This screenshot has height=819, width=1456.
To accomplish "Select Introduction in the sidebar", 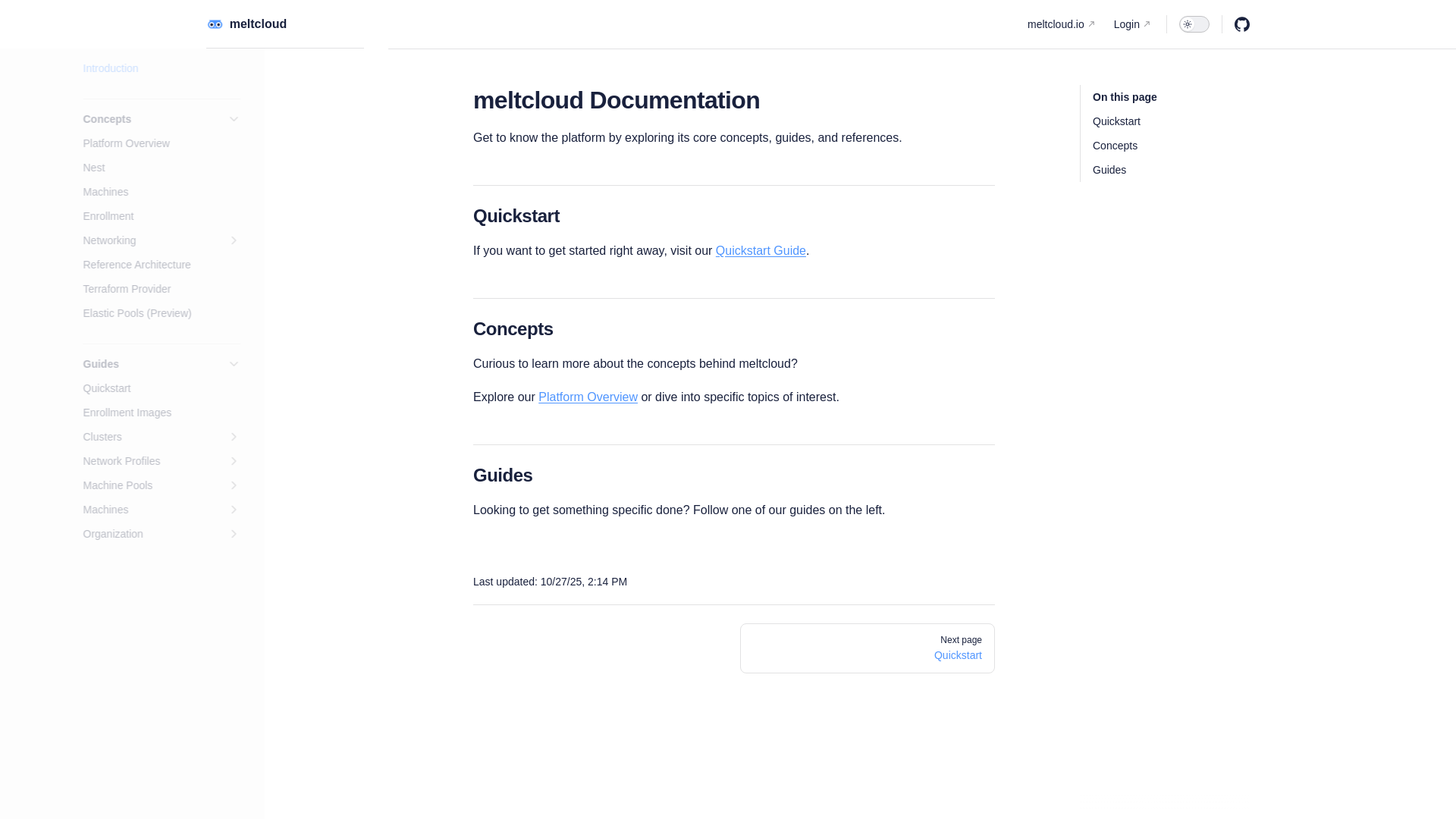I will [x=111, y=68].
